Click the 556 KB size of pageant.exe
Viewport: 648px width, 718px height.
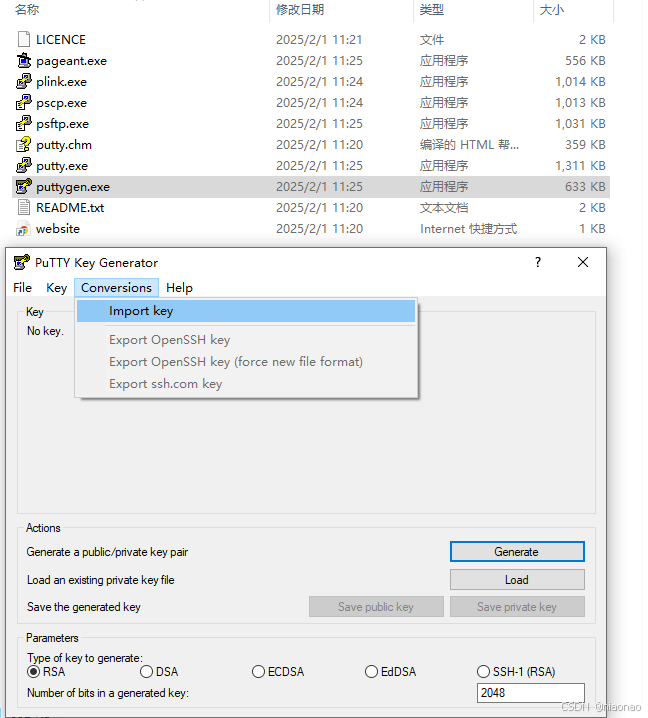pyautogui.click(x=585, y=60)
